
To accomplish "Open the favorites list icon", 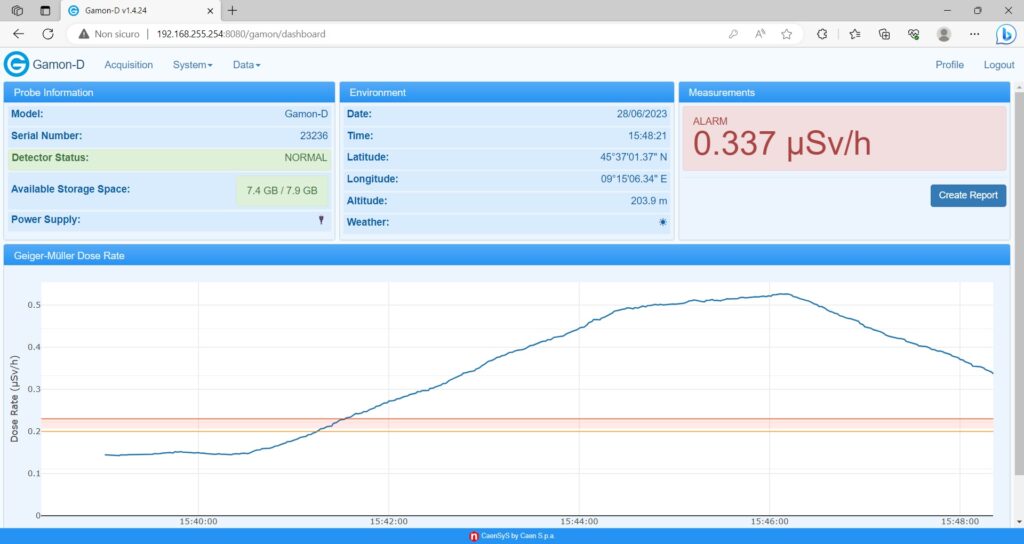I will pos(855,34).
